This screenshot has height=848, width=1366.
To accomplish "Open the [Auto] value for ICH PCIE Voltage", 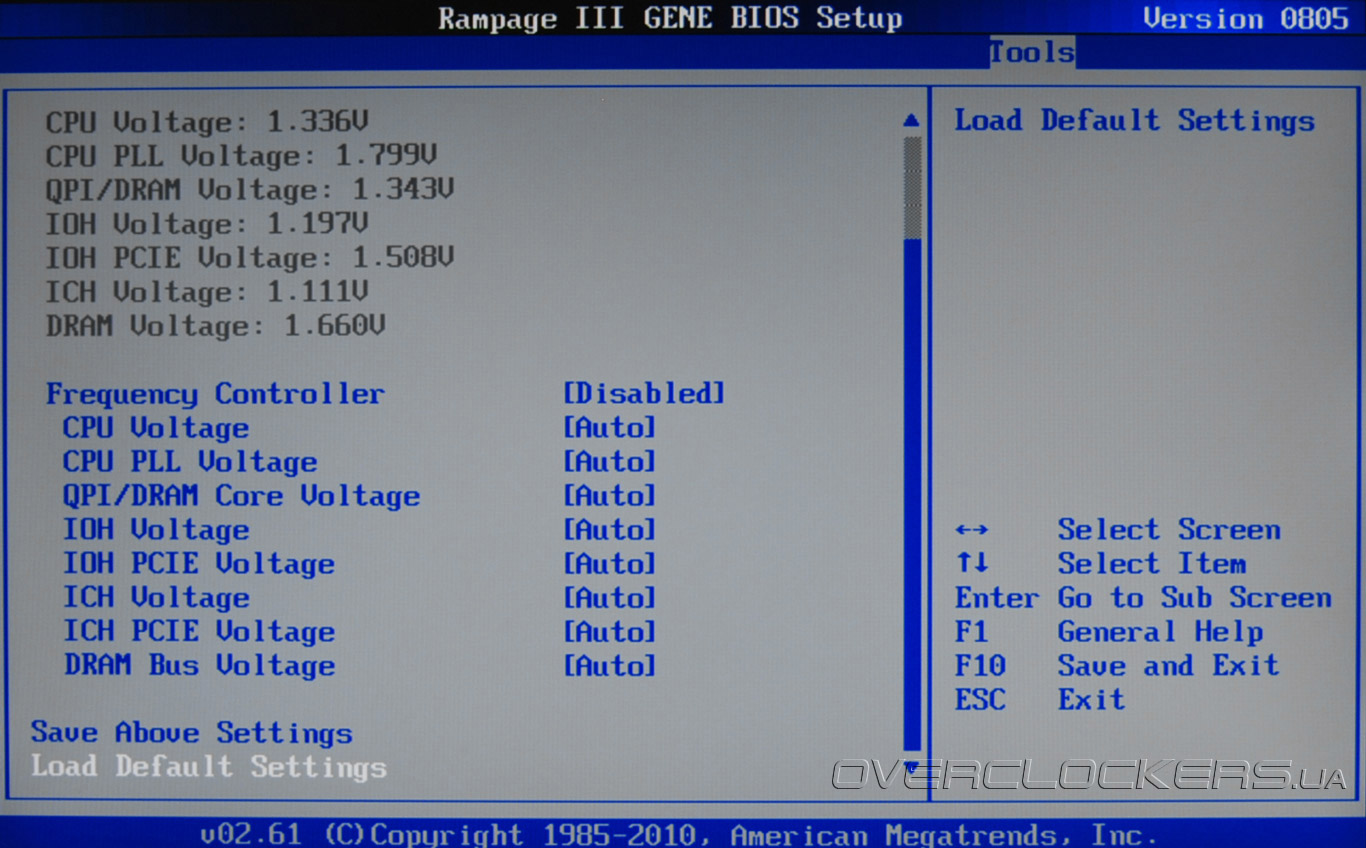I will coord(609,632).
